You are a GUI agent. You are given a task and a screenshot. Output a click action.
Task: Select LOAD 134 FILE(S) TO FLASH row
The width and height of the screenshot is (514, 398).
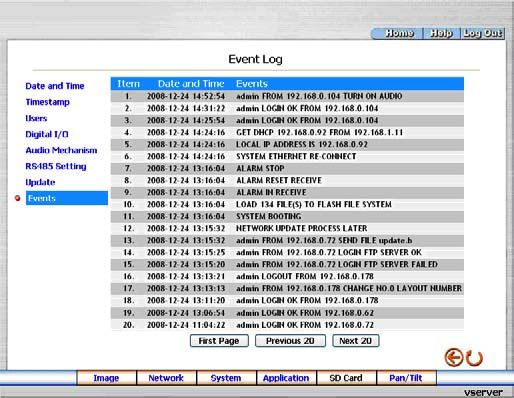tap(287, 204)
